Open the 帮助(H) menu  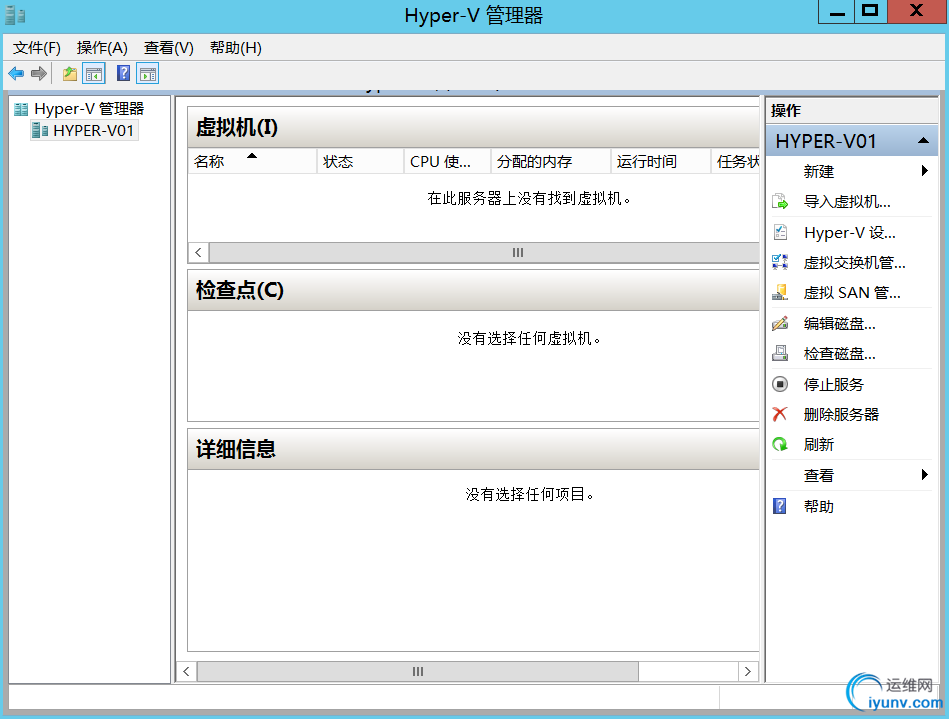[235, 48]
